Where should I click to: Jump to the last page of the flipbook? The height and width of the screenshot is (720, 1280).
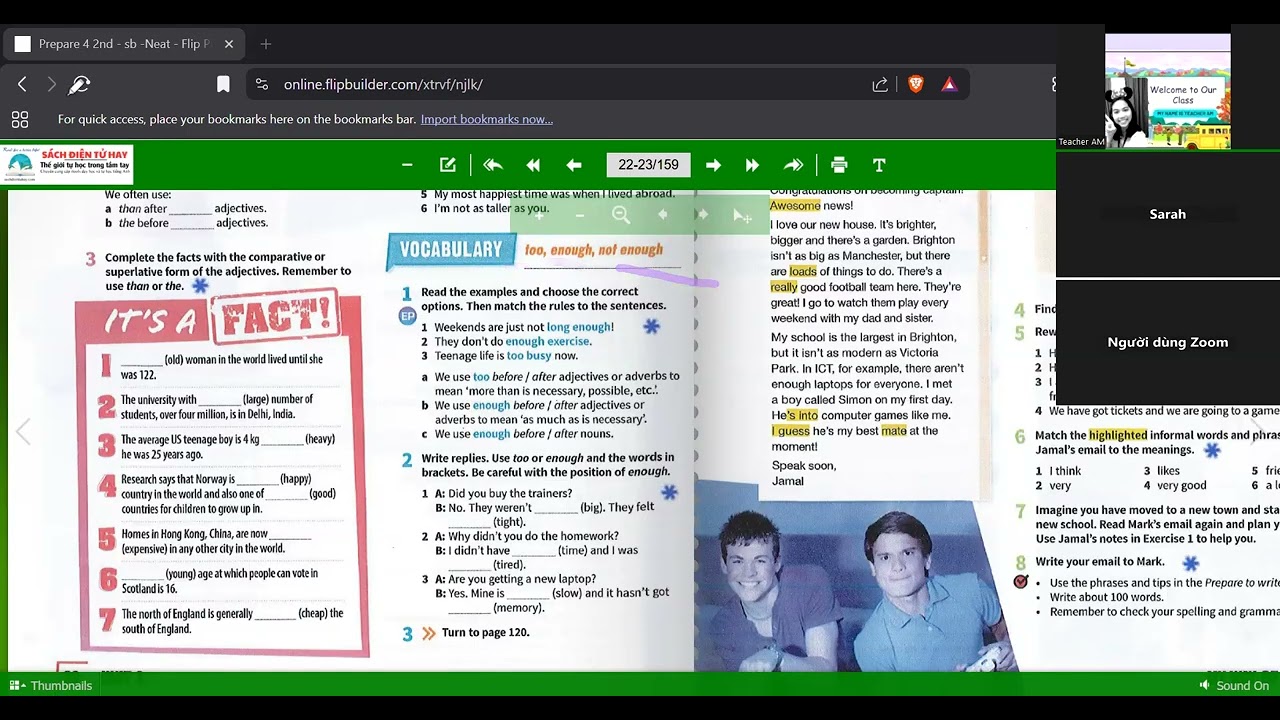(793, 165)
